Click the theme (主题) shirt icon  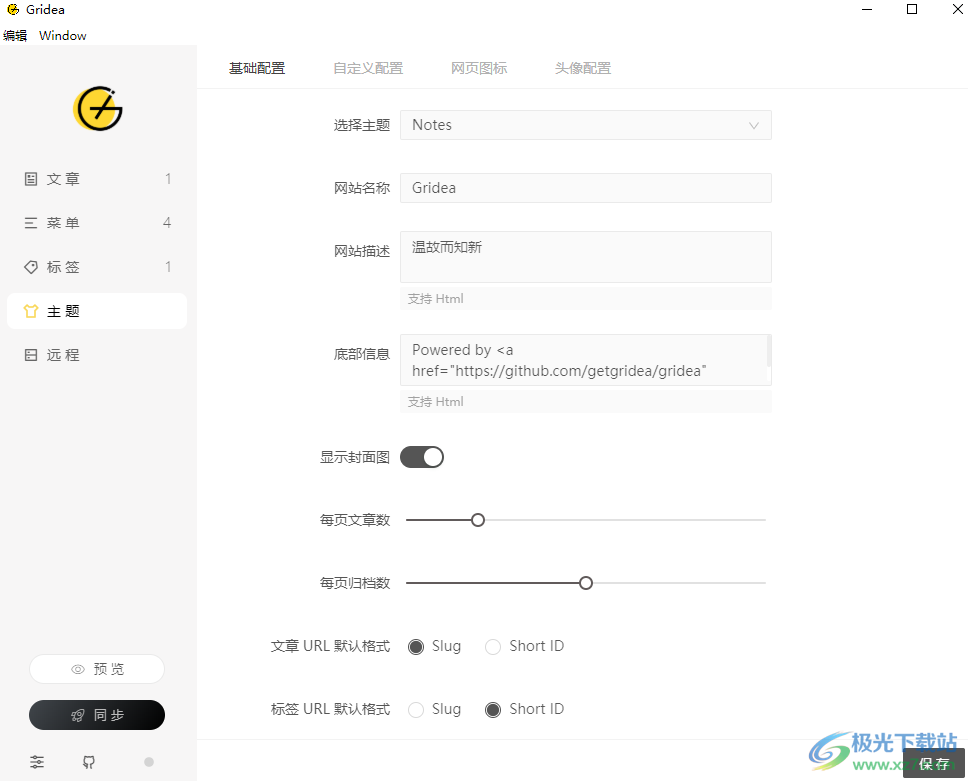pos(31,311)
